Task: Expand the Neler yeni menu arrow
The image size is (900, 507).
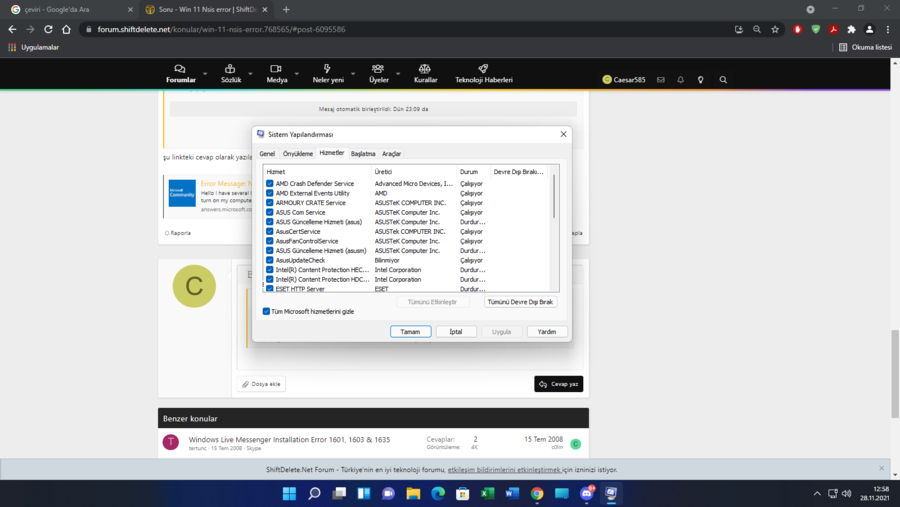Action: (353, 74)
